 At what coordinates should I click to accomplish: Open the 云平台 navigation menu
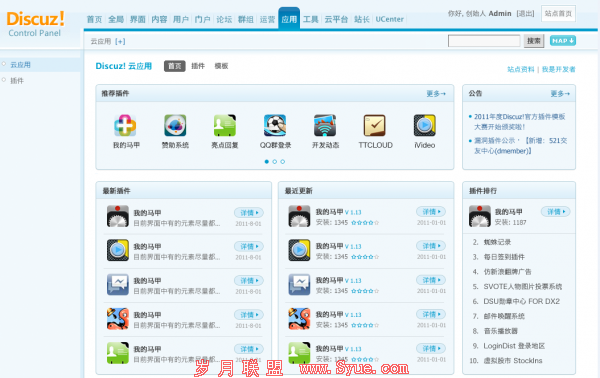coord(336,19)
